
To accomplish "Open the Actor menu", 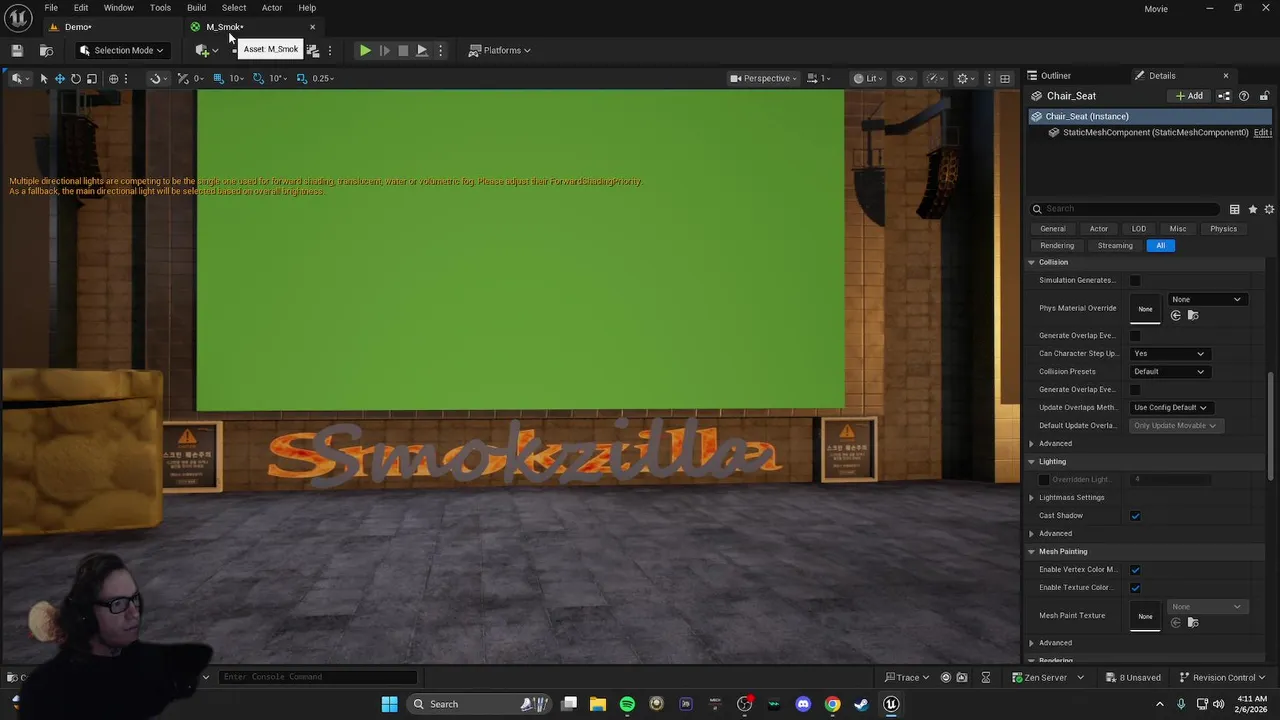I will tap(272, 8).
